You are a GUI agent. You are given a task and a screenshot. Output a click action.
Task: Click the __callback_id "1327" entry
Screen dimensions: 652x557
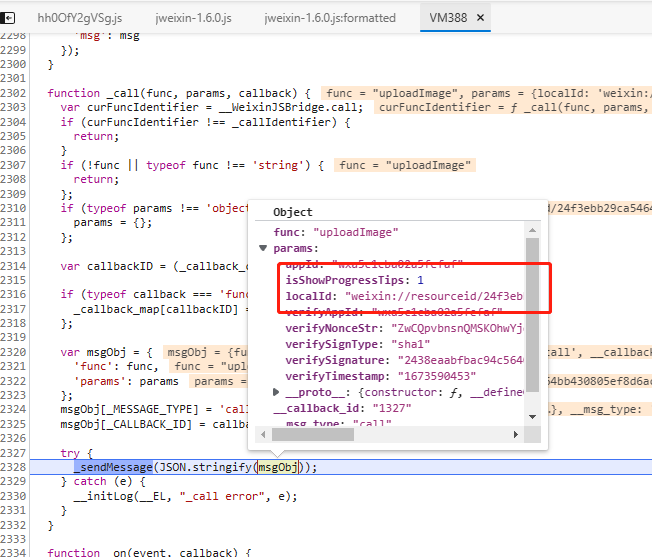(342, 409)
